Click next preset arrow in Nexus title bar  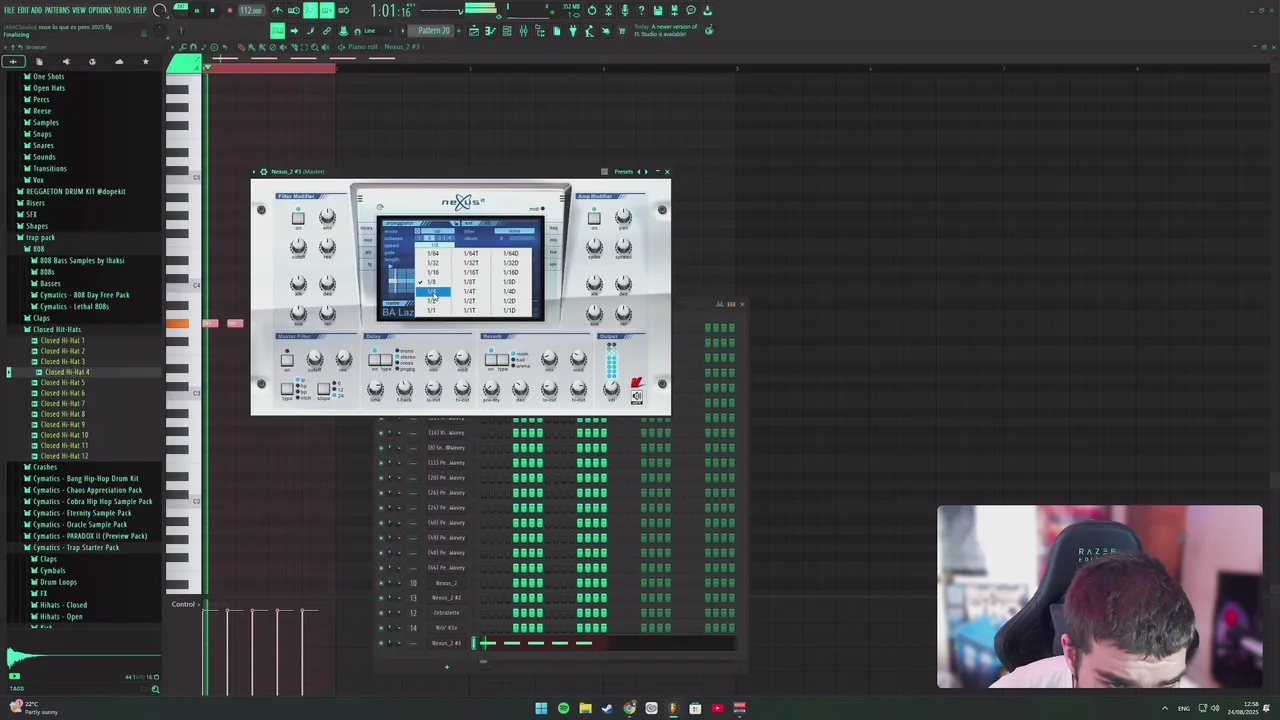click(645, 172)
